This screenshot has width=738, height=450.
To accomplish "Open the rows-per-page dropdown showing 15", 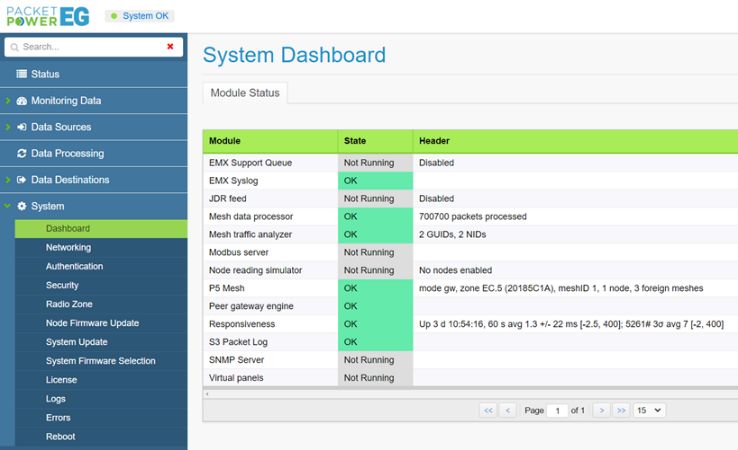I will click(649, 410).
